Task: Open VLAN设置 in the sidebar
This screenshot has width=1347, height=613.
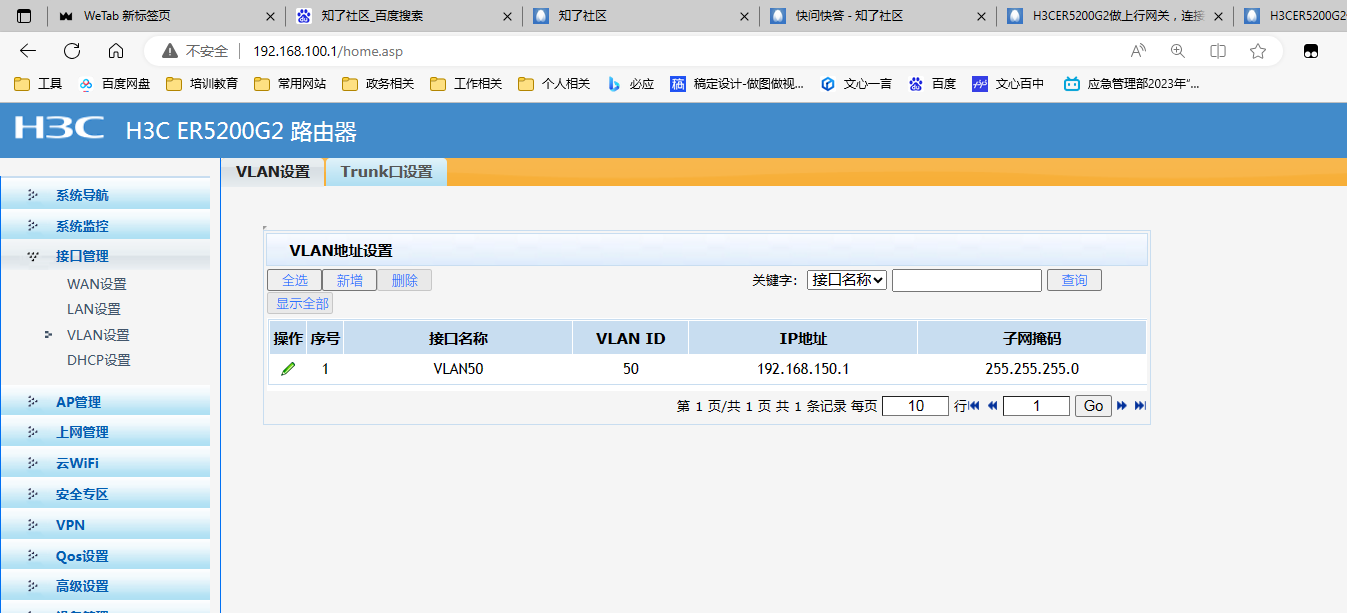Action: [x=98, y=335]
